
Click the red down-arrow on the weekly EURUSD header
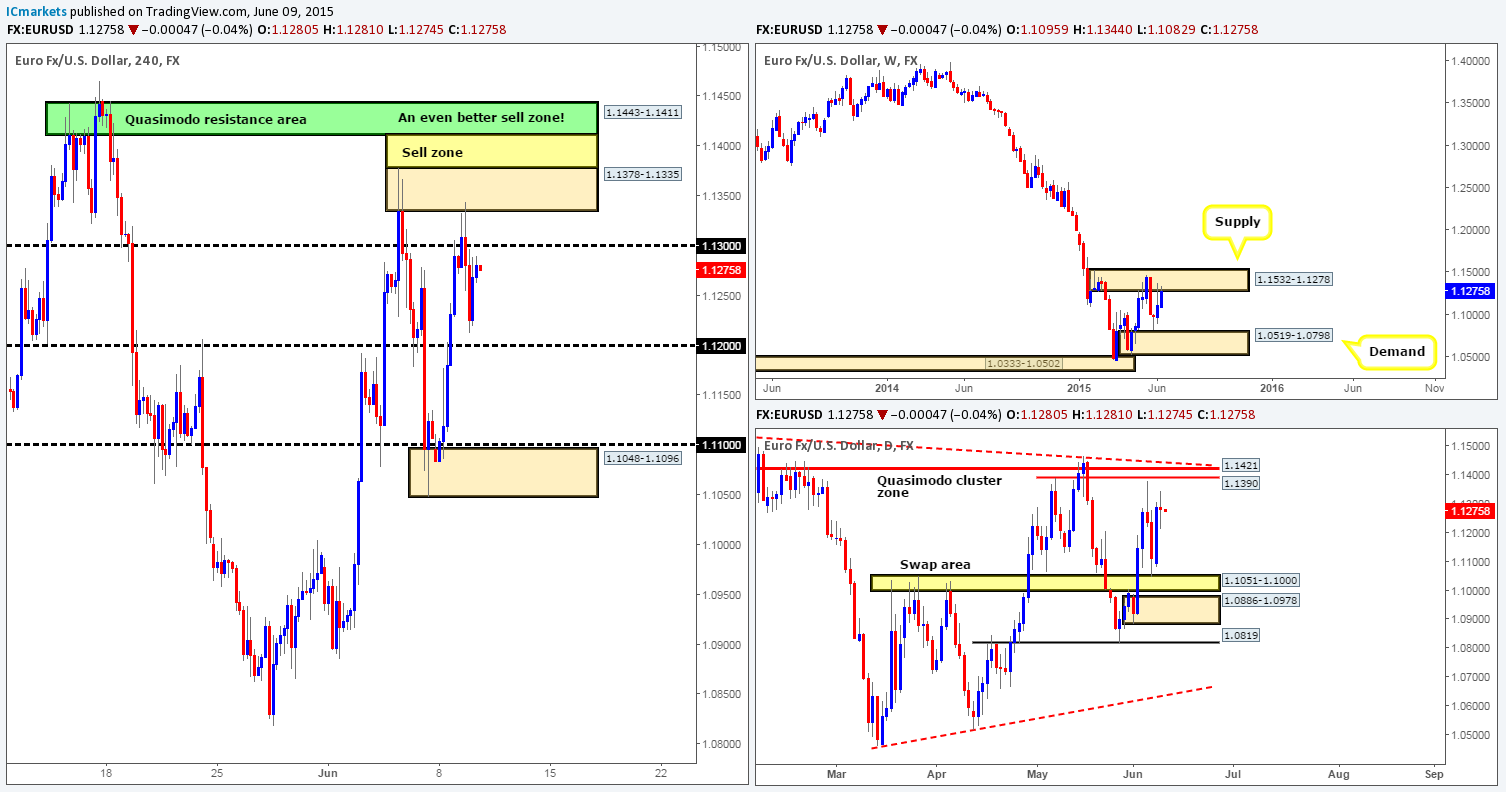coord(880,30)
